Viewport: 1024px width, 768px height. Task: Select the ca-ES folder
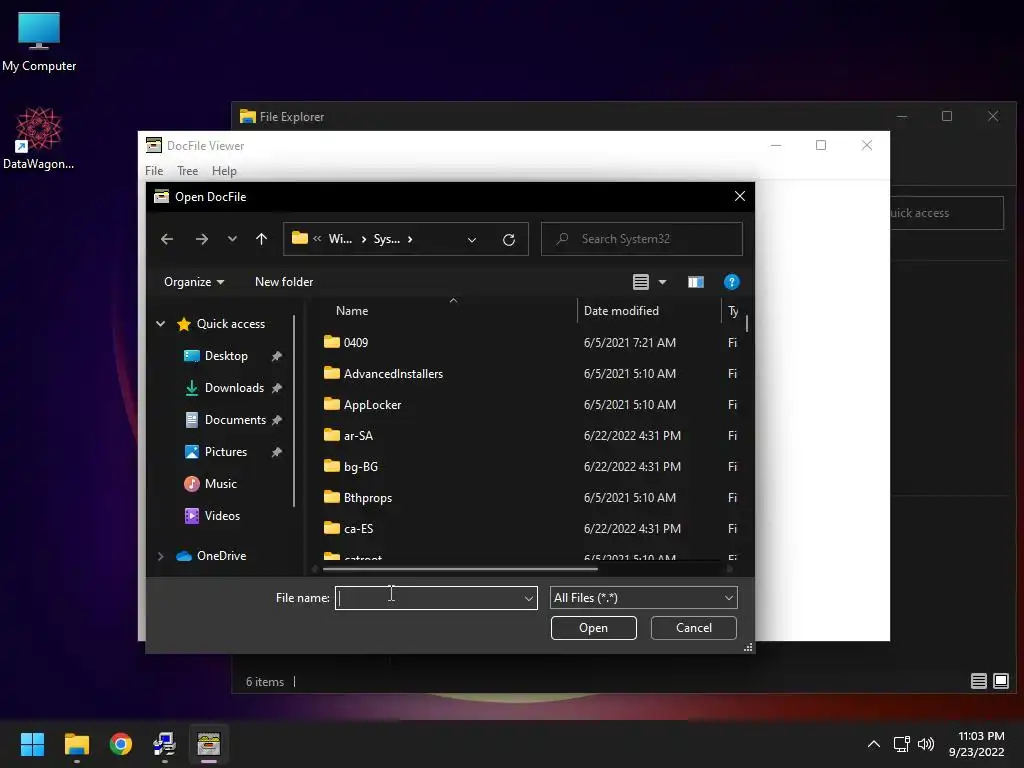359,529
